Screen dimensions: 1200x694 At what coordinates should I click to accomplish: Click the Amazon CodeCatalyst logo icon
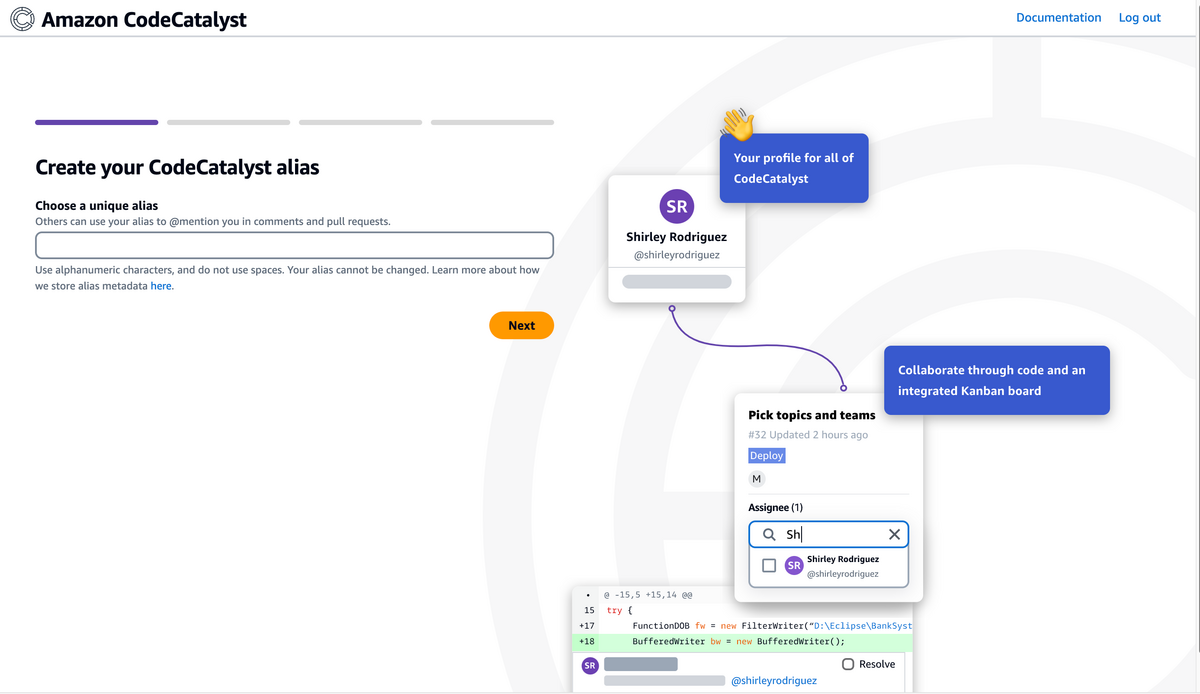22,19
